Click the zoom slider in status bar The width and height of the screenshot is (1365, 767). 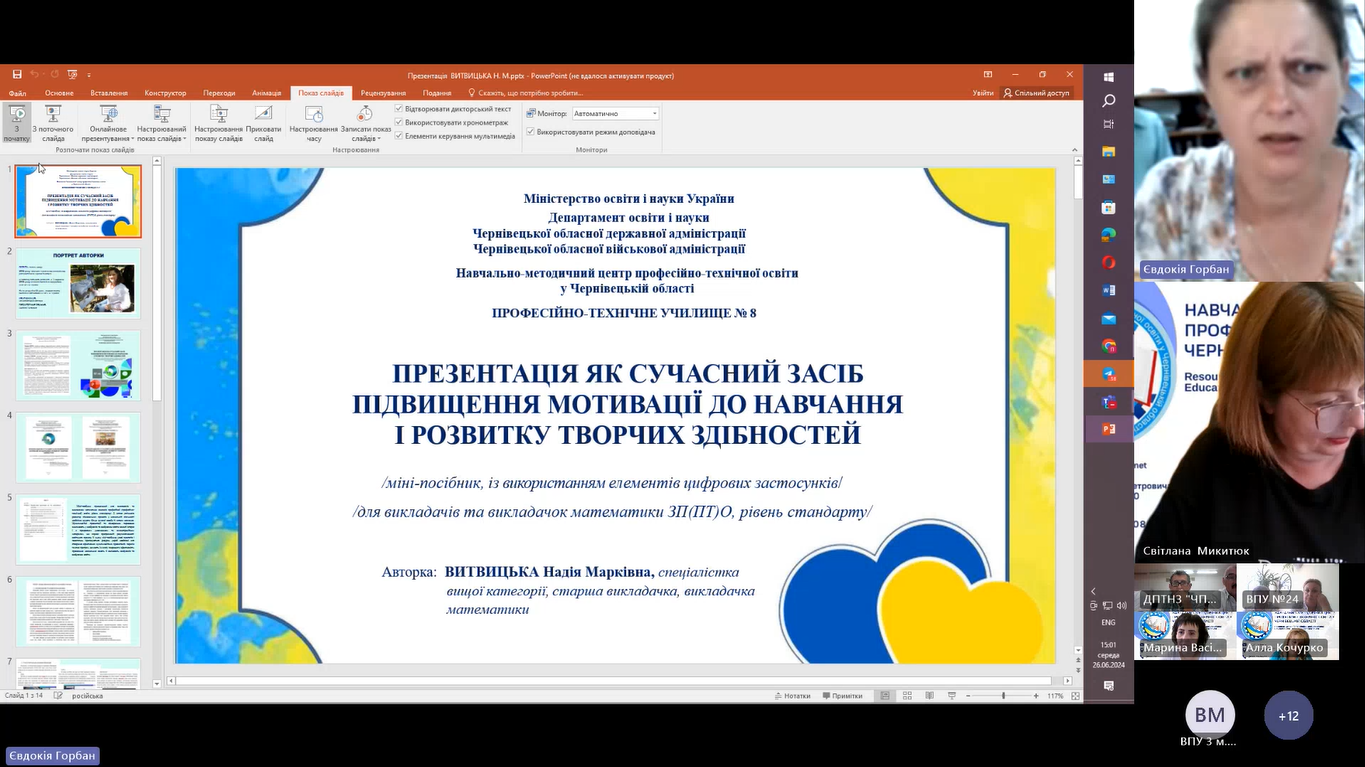pos(1003,696)
